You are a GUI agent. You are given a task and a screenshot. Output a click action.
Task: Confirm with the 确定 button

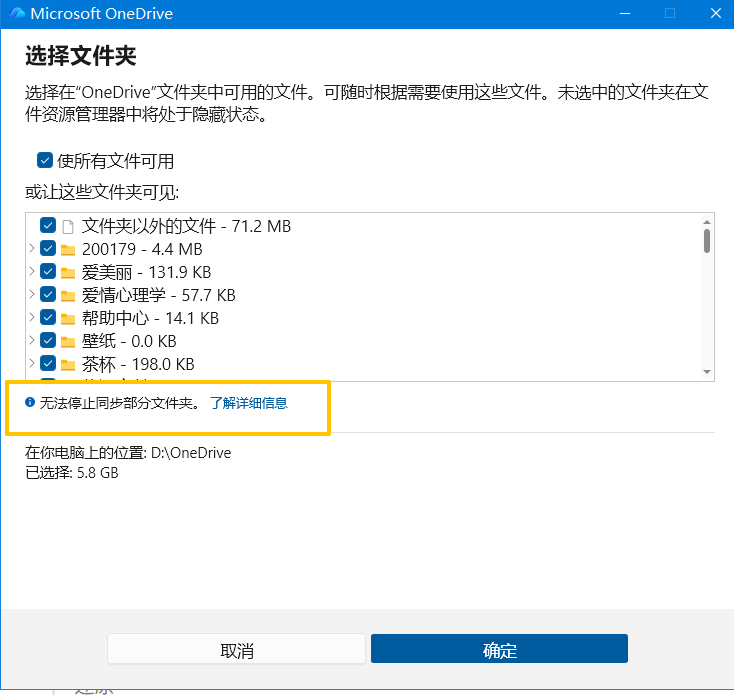coord(499,649)
